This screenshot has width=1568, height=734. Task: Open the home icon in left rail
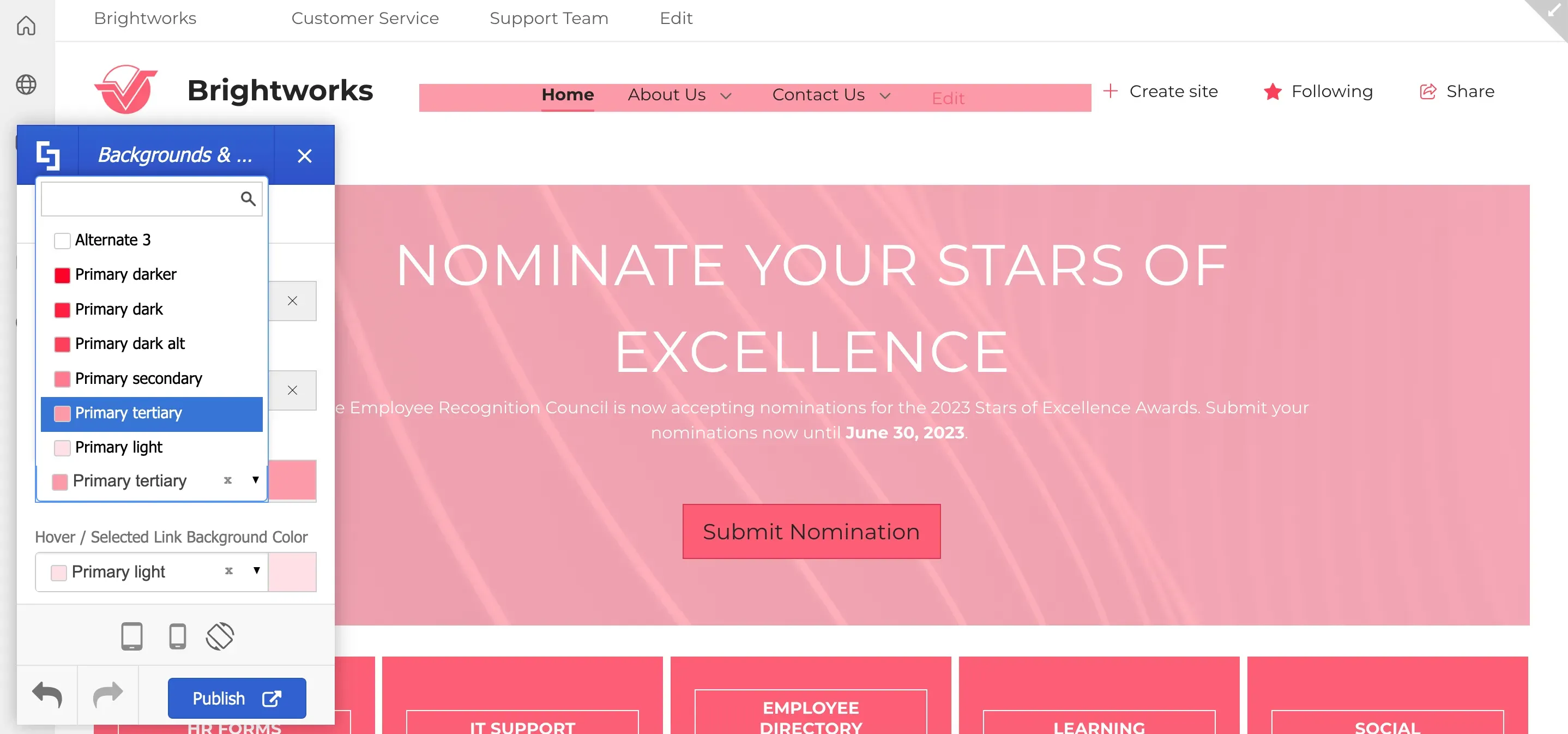pyautogui.click(x=26, y=26)
